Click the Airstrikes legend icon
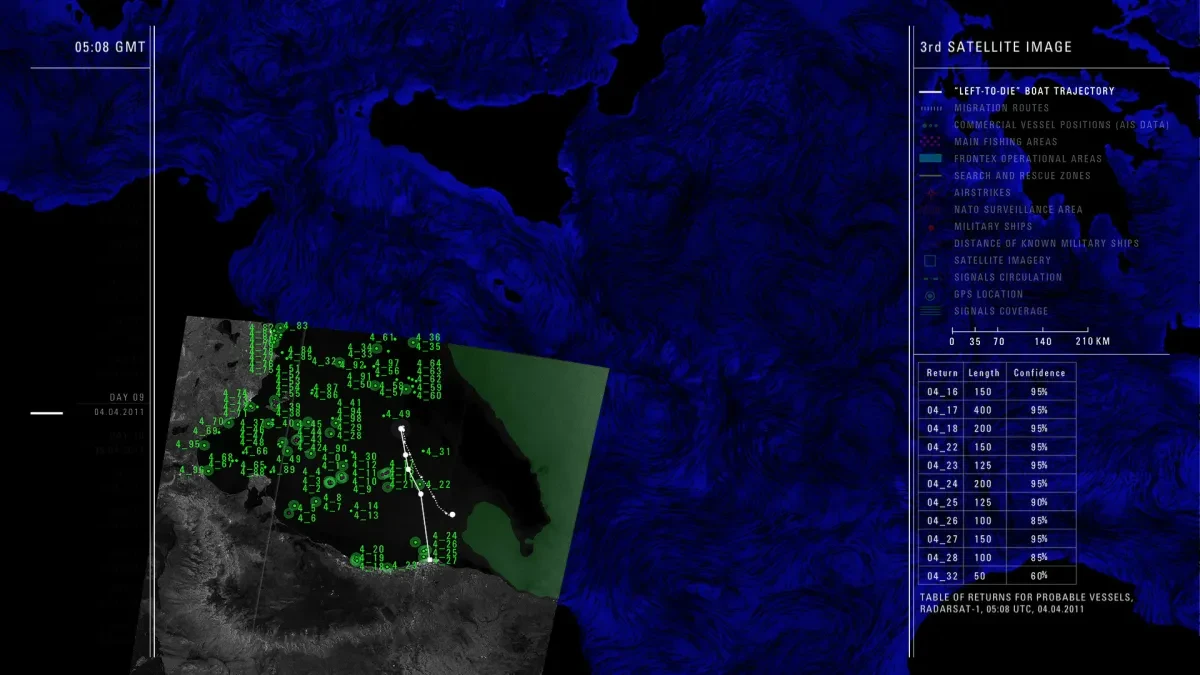This screenshot has width=1200, height=675. pyautogui.click(x=930, y=193)
